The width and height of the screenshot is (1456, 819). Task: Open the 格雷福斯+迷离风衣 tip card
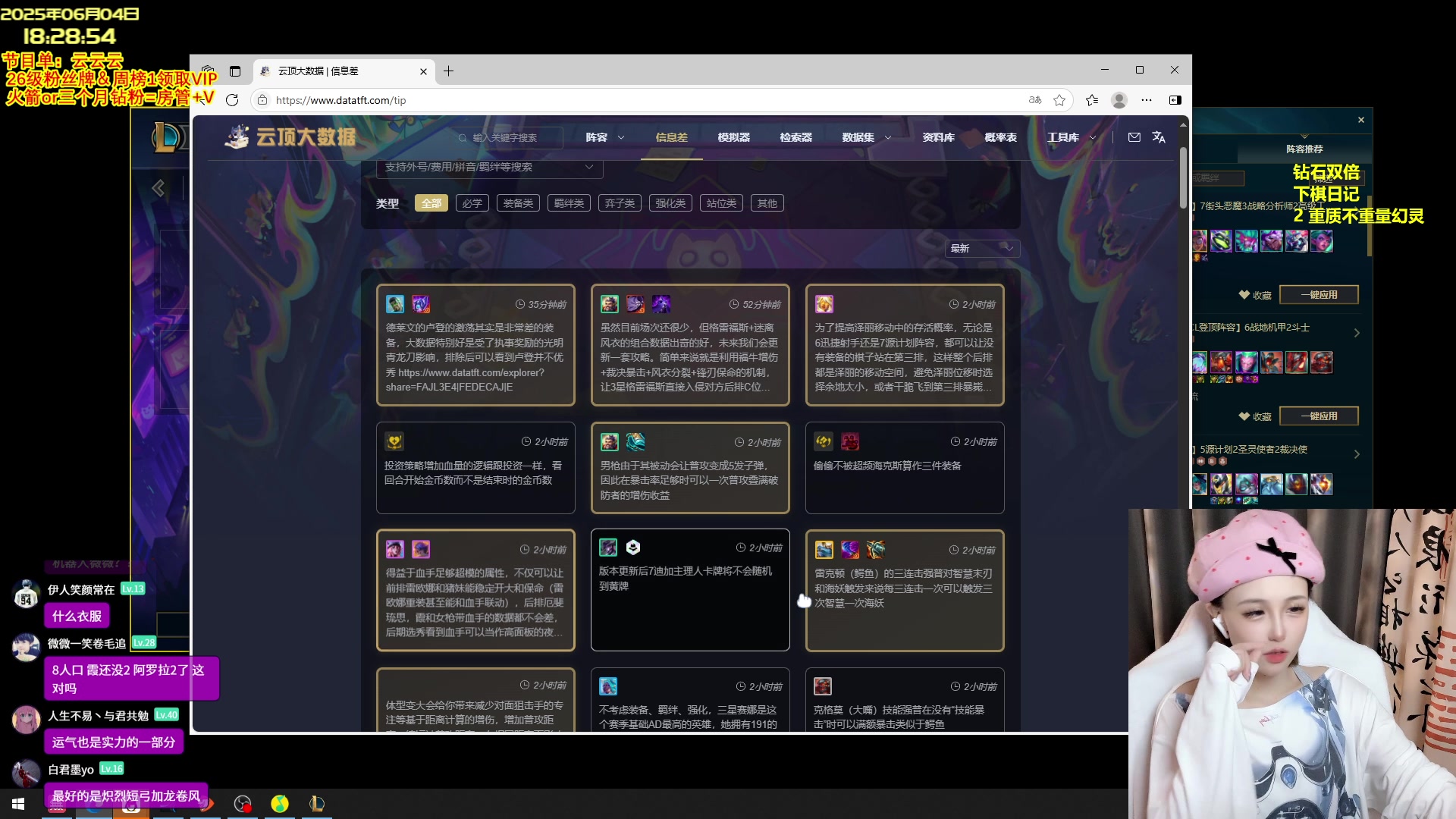[690, 345]
